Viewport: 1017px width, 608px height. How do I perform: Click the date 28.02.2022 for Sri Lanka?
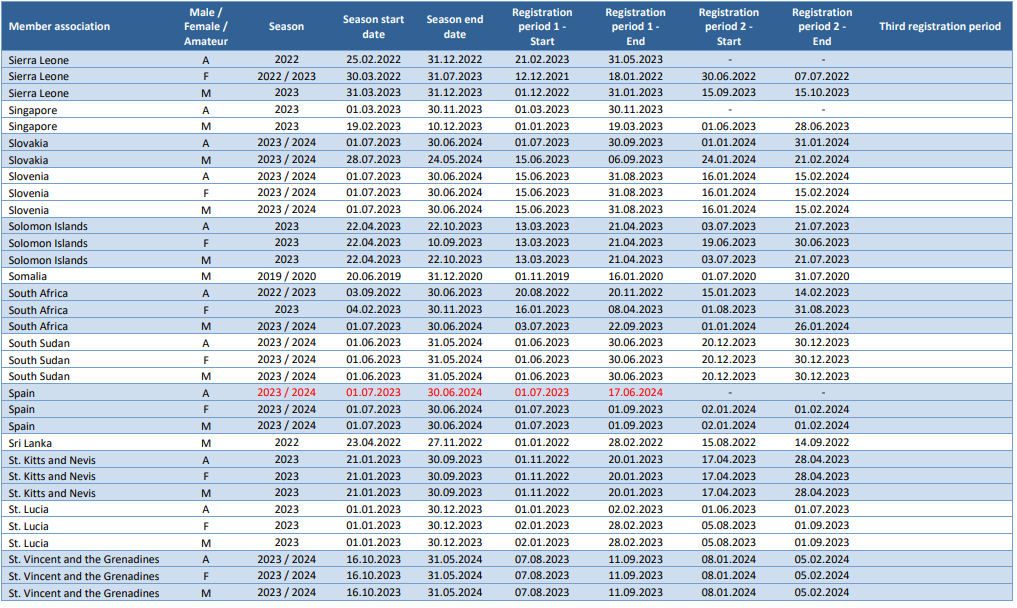(x=636, y=443)
